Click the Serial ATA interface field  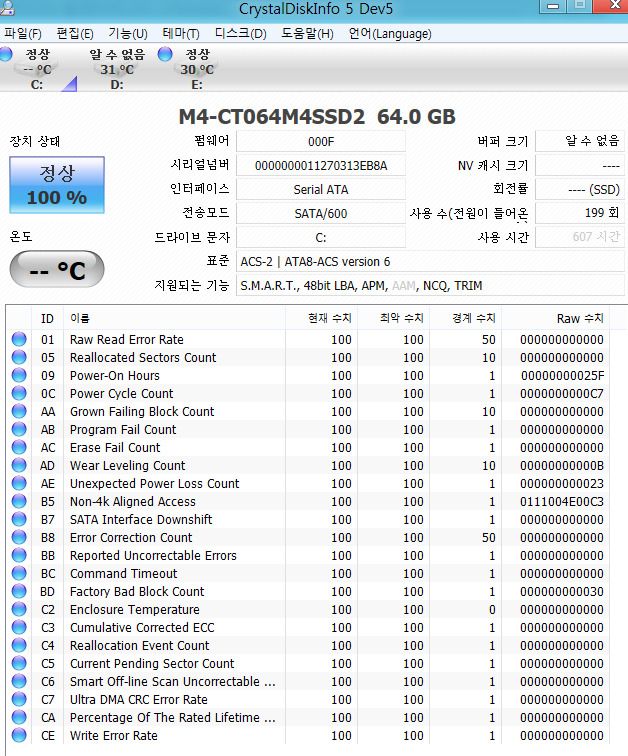click(x=321, y=189)
